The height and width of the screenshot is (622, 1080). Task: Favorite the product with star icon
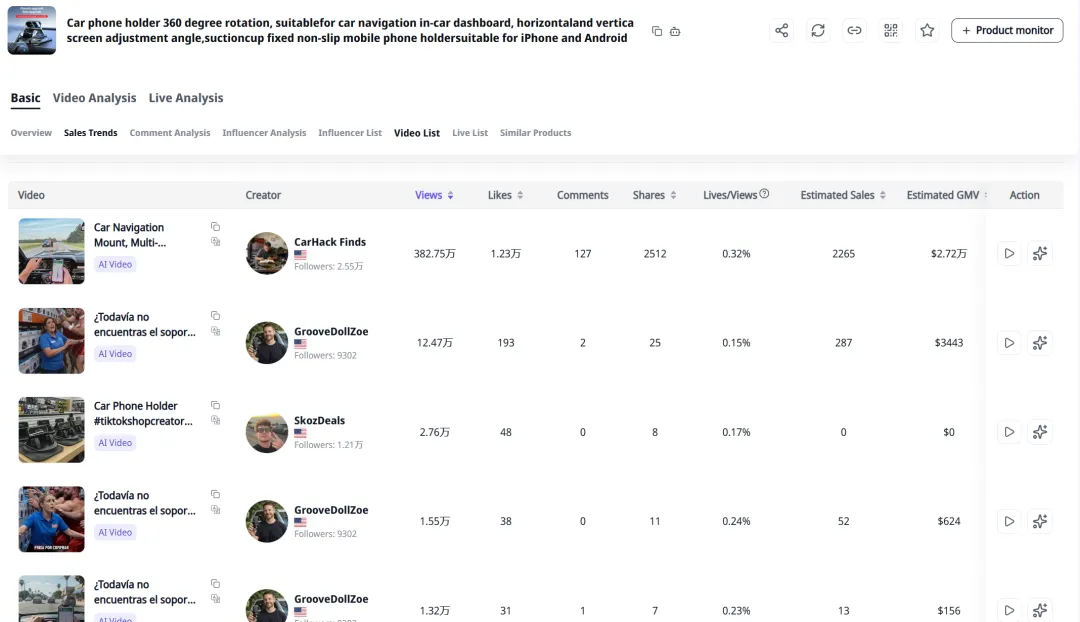pyautogui.click(x=927, y=30)
